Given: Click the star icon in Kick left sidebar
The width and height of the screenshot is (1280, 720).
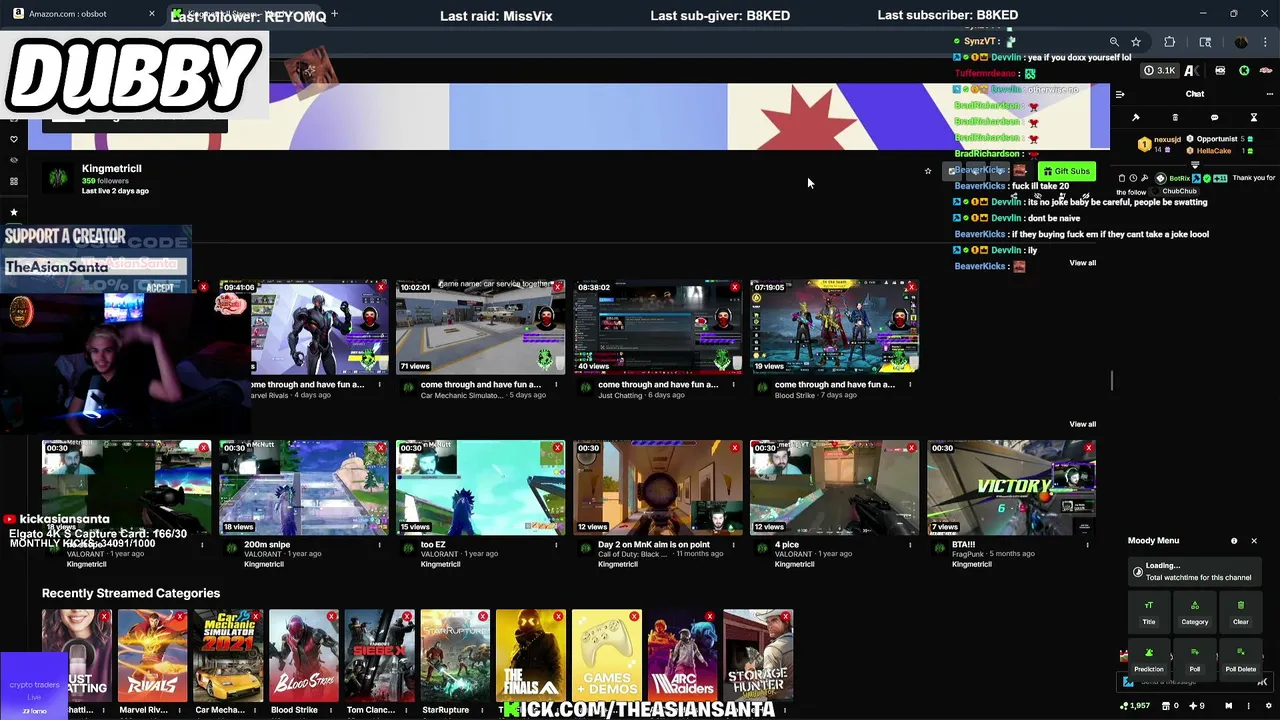Looking at the screenshot, I should click(x=14, y=212).
